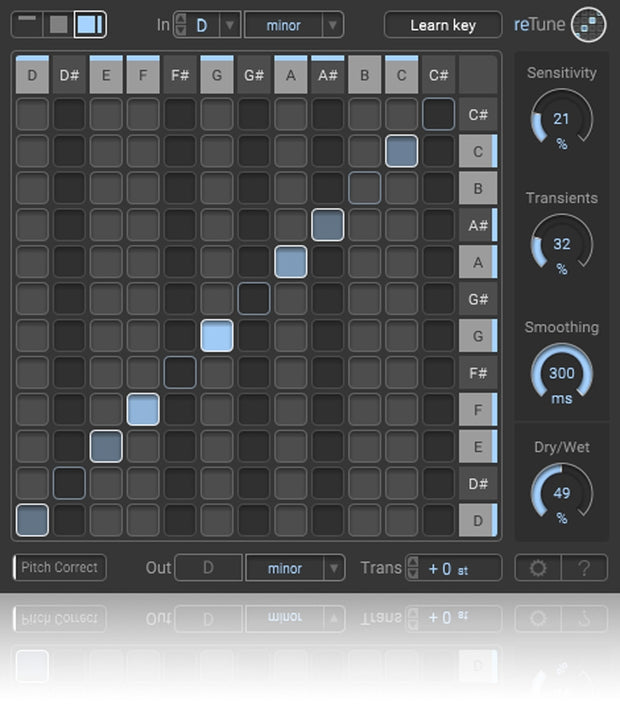Click the In key stepper arrows
Image resolution: width=620 pixels, height=725 pixels.
click(181, 25)
